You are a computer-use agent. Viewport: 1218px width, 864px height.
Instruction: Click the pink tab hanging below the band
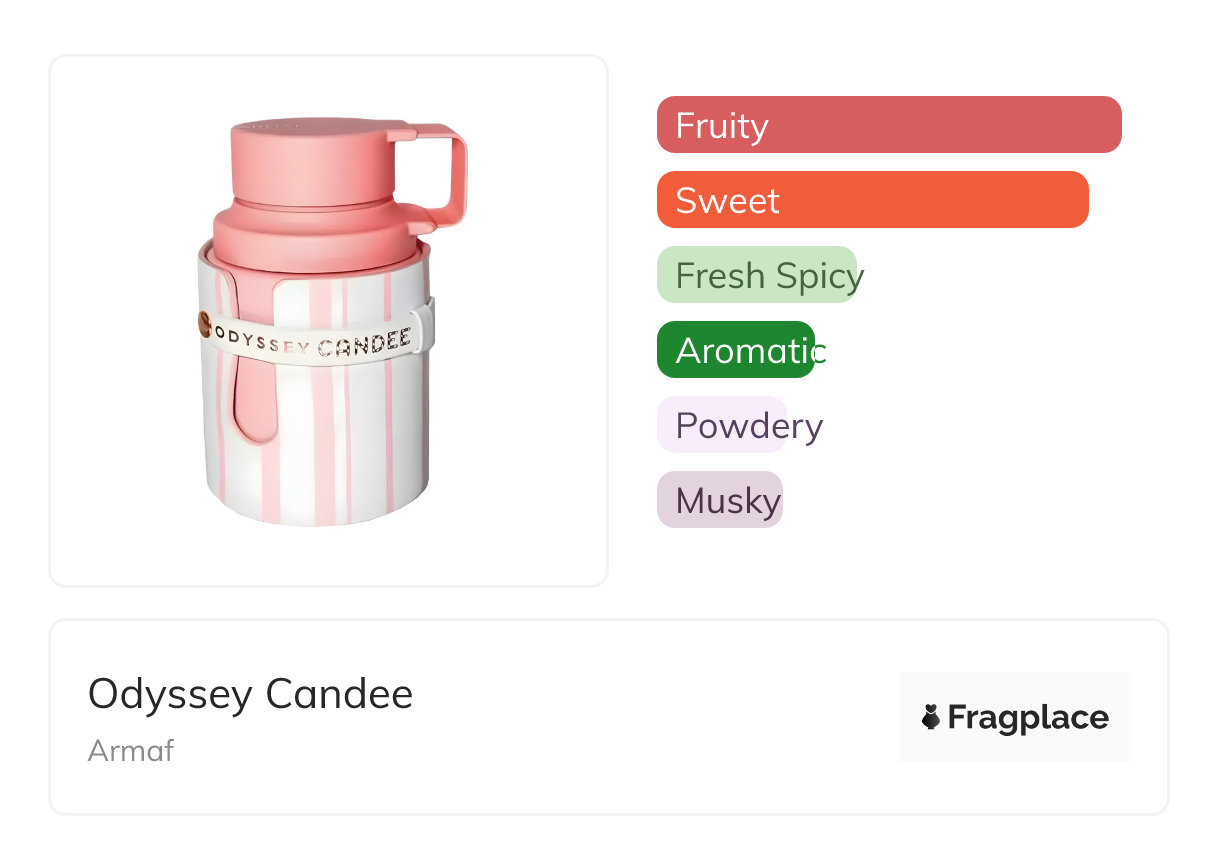(x=252, y=400)
